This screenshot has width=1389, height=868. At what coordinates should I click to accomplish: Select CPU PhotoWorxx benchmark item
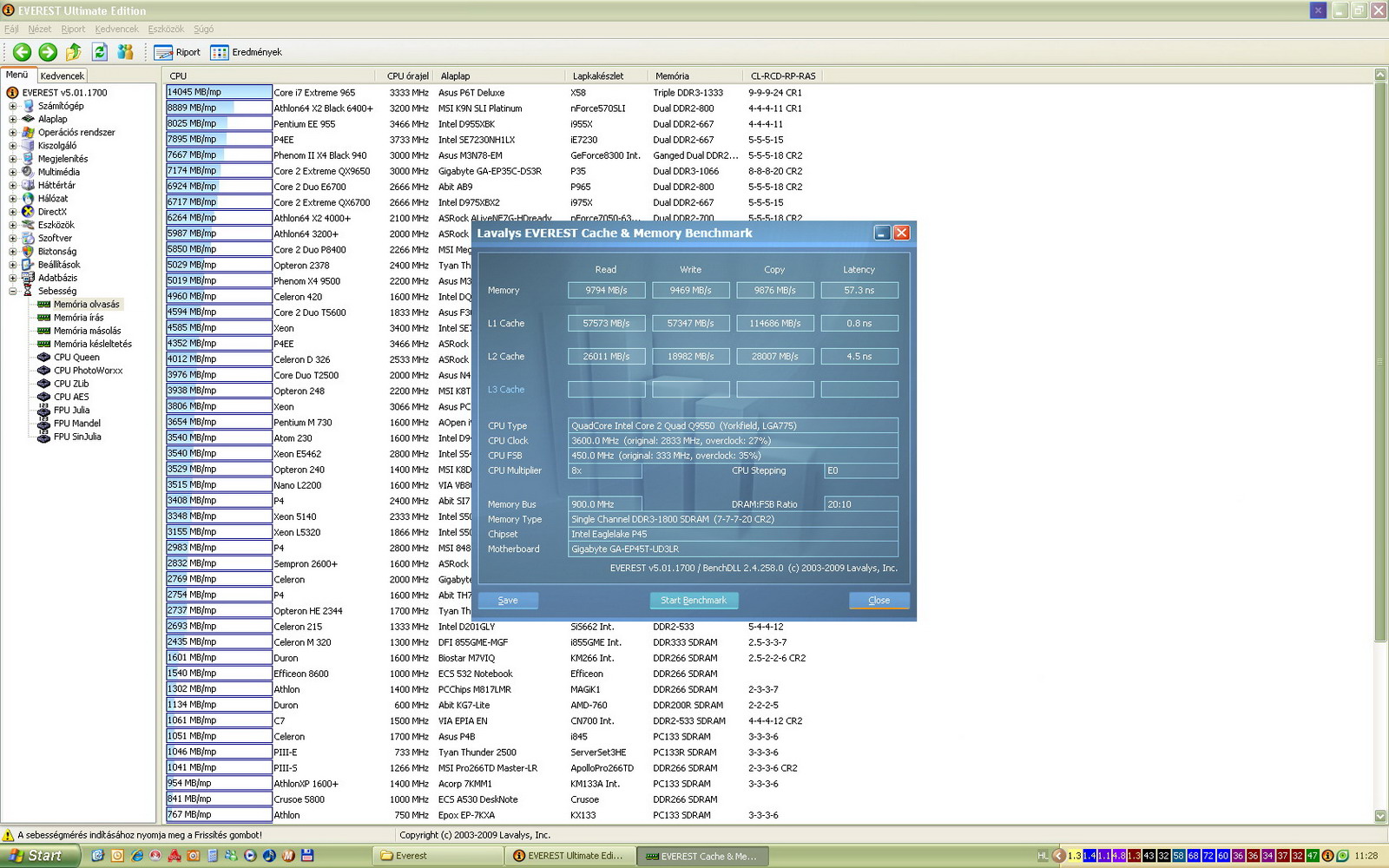pos(89,371)
